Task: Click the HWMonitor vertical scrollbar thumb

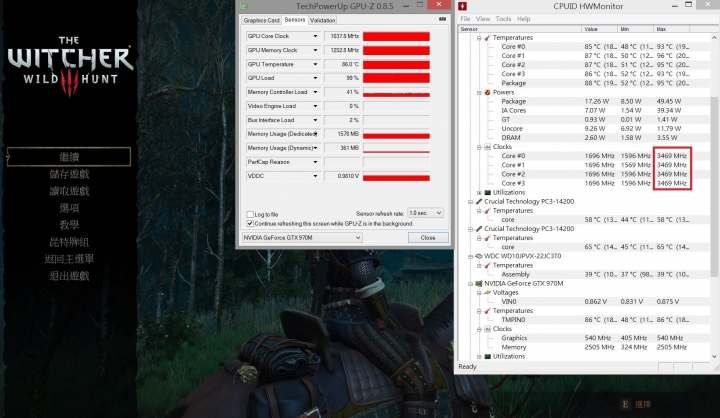Action: [714, 186]
